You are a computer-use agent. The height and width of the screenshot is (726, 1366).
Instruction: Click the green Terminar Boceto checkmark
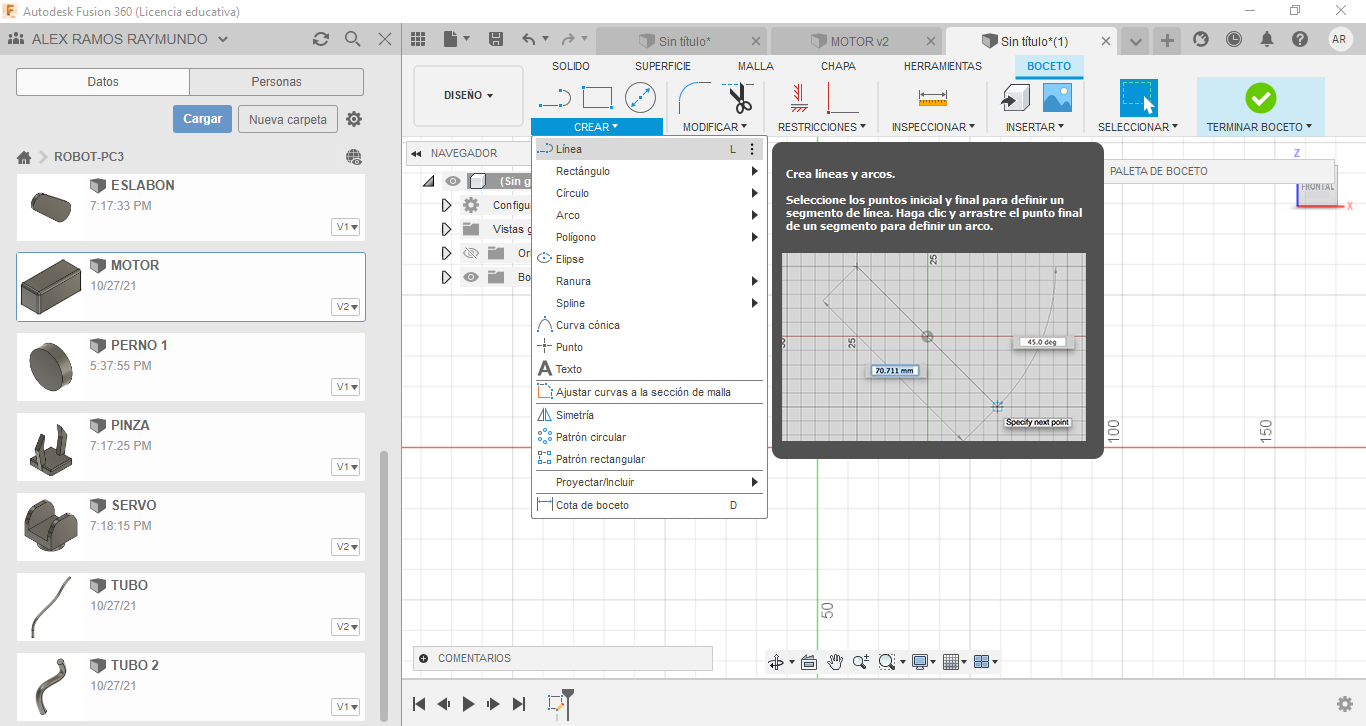(1260, 98)
